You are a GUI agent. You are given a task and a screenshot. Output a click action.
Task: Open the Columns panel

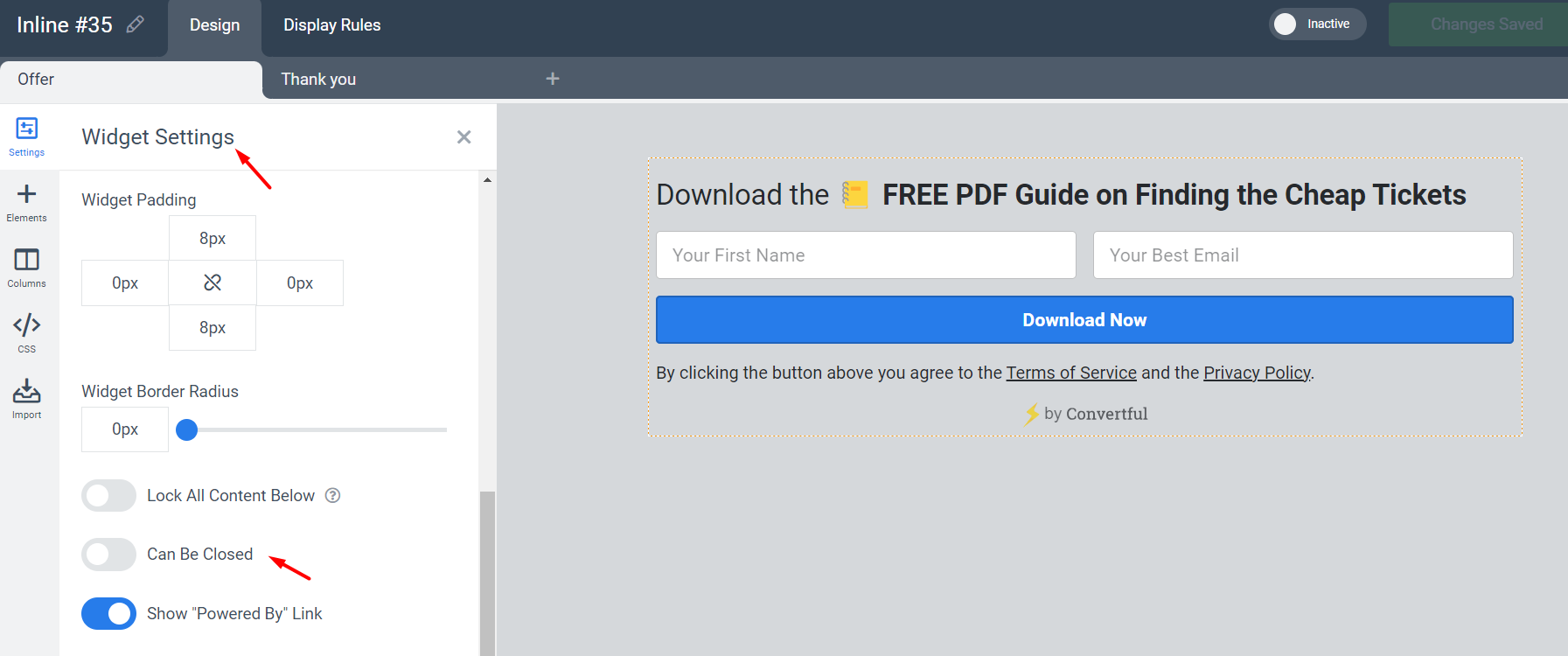[x=27, y=269]
